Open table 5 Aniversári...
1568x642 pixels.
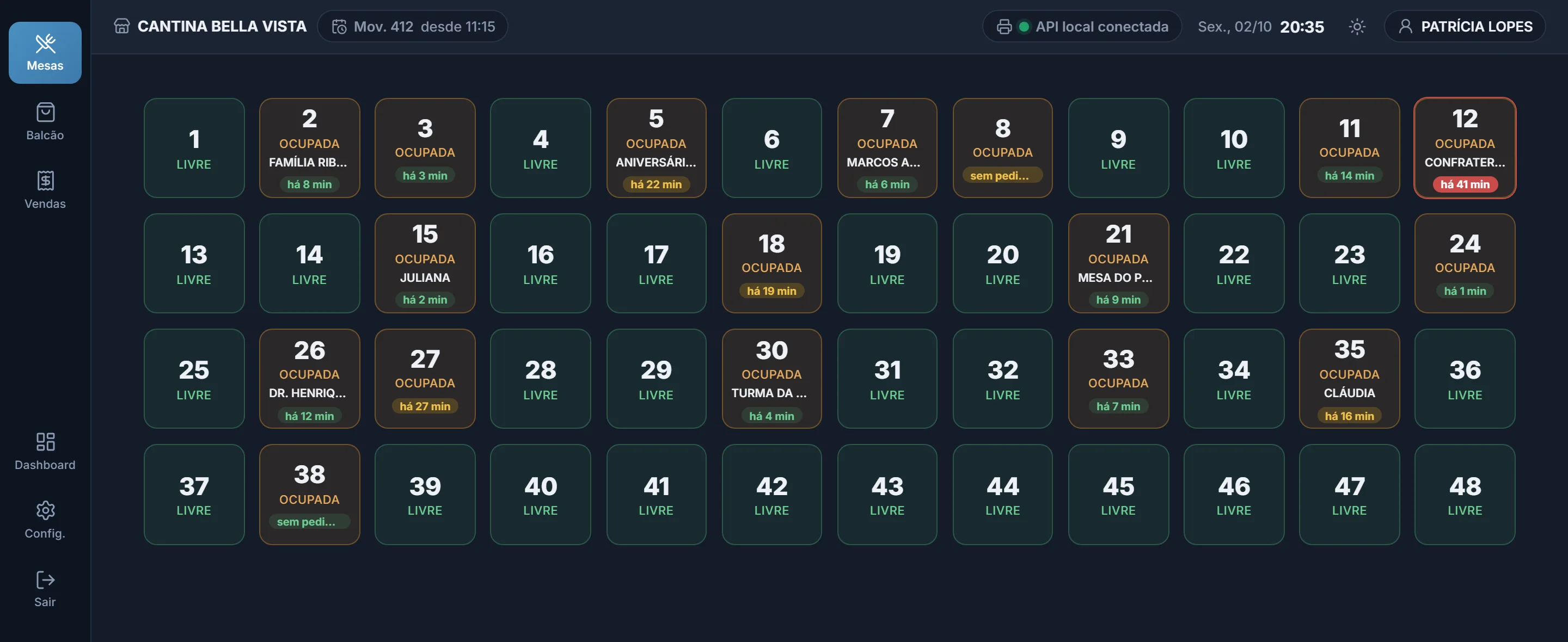(x=656, y=148)
